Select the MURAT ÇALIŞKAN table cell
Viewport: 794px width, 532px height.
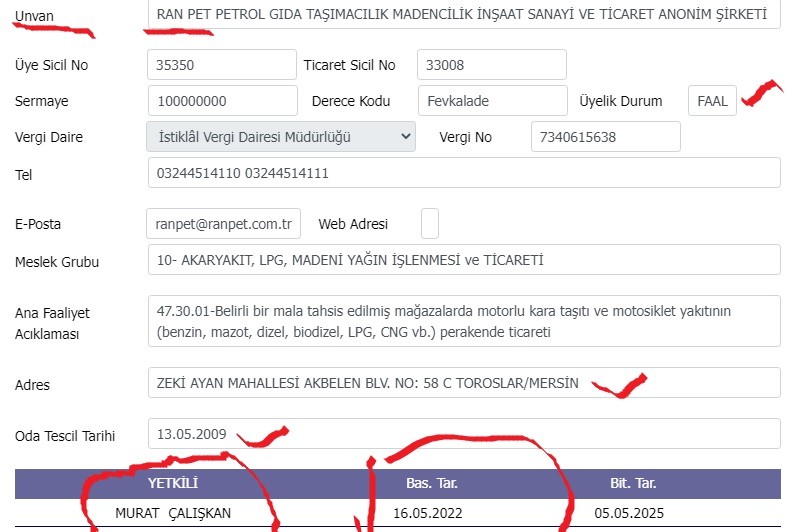point(173,513)
